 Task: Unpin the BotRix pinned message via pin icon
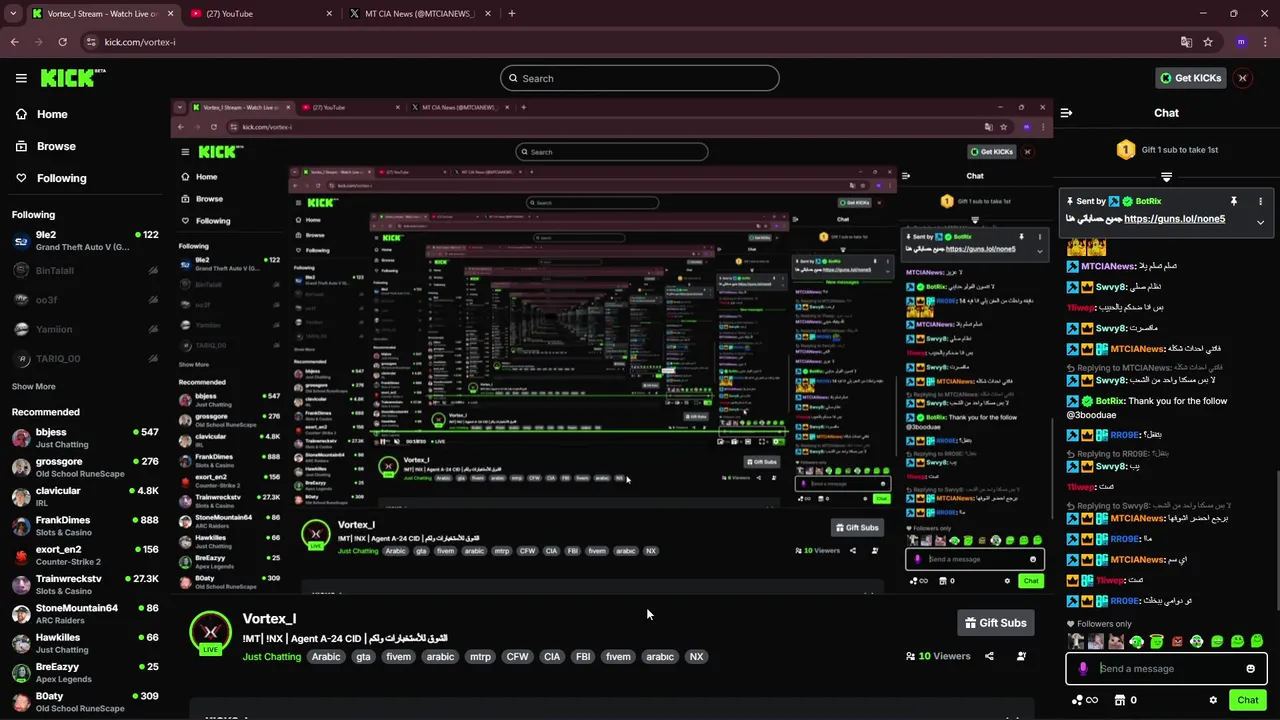point(1234,201)
